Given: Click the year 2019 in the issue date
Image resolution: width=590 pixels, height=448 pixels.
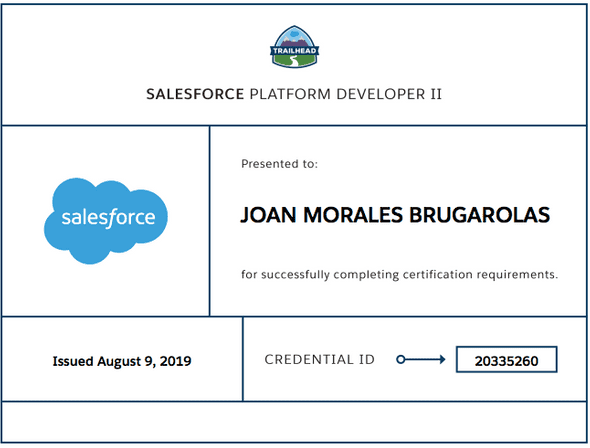Looking at the screenshot, I should (175, 361).
